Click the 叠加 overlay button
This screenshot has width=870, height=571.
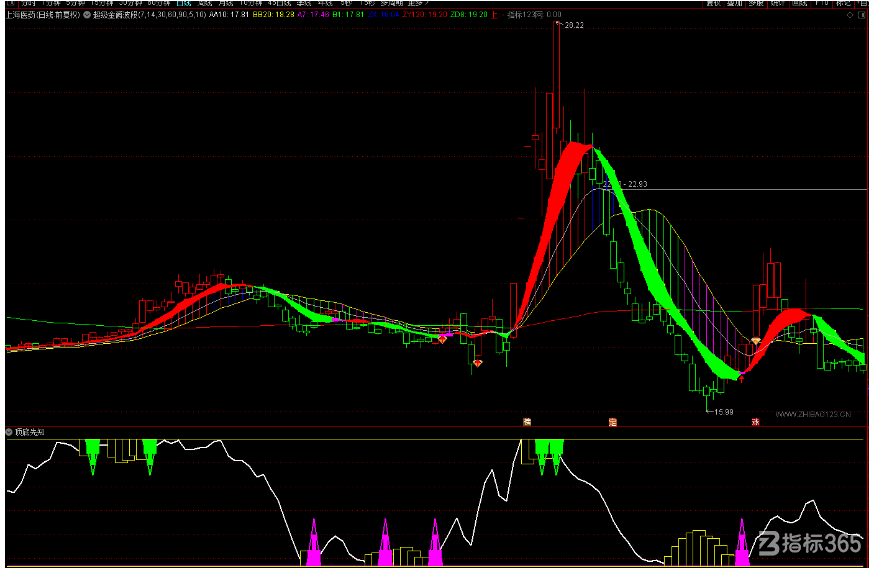click(x=735, y=3)
